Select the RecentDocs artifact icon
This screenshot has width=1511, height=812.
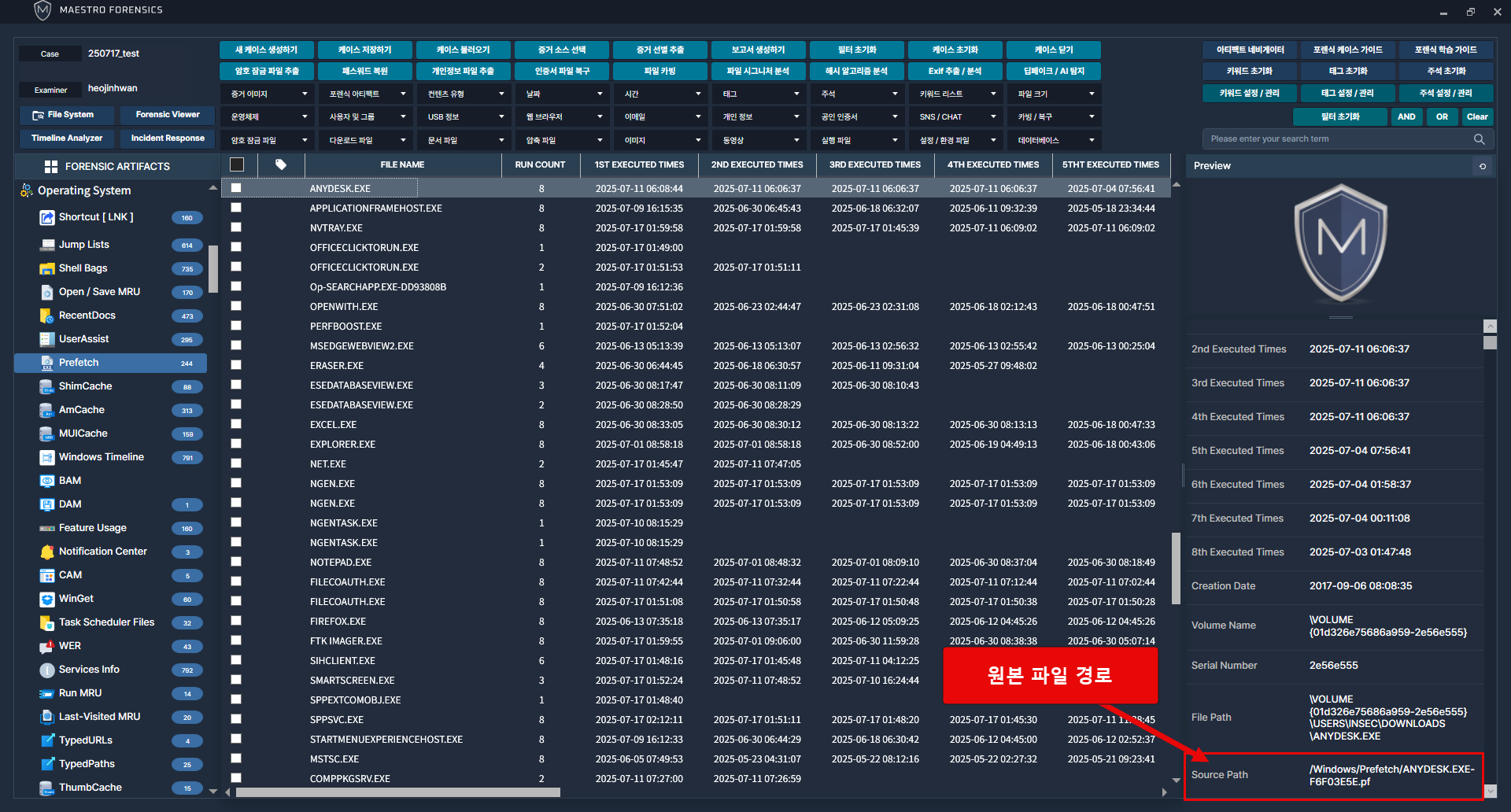click(47, 316)
